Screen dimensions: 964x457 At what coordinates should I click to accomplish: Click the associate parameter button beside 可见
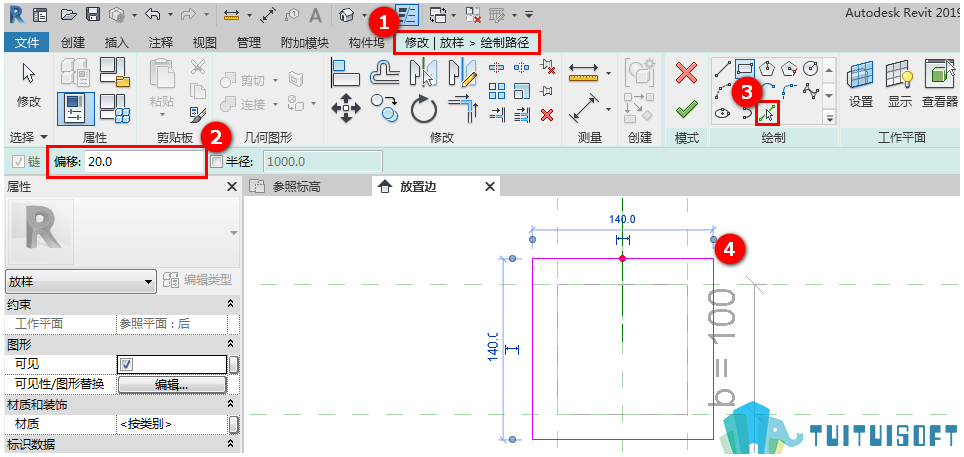click(234, 365)
